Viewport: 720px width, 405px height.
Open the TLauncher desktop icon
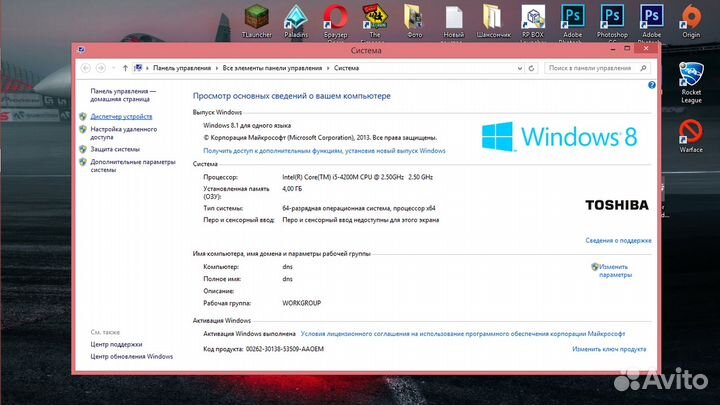tap(256, 21)
